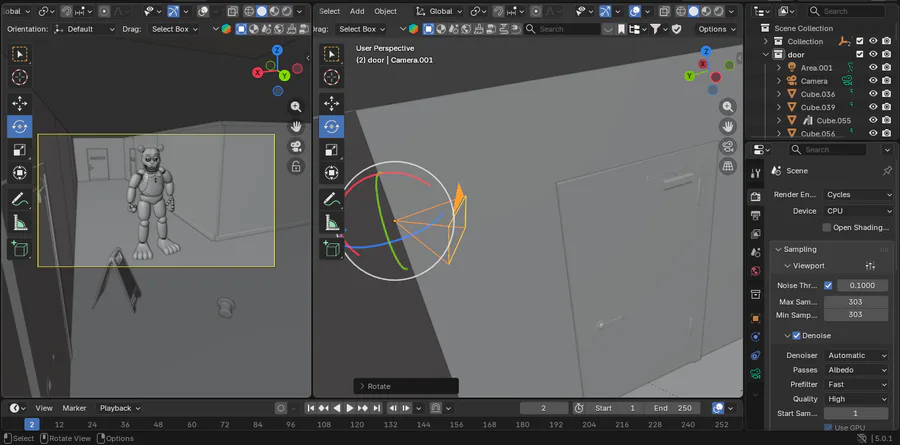
Task: Open timeline View menu
Action: [x=44, y=408]
